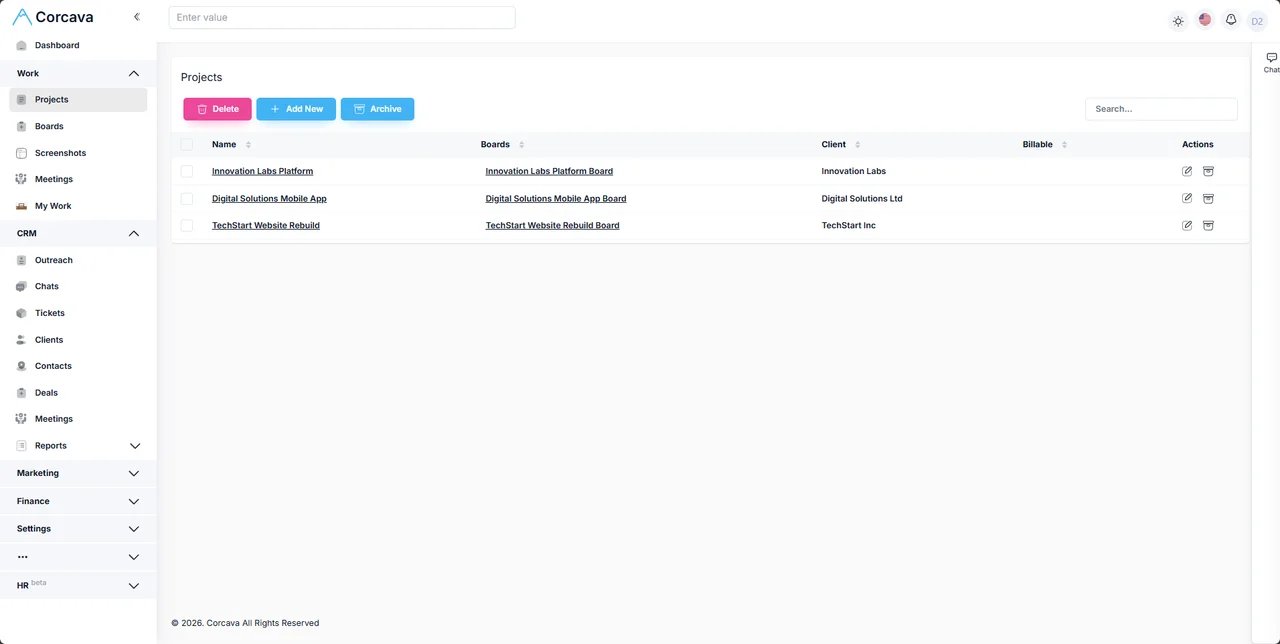
Task: Click the pink Delete button
Action: pyautogui.click(x=217, y=109)
